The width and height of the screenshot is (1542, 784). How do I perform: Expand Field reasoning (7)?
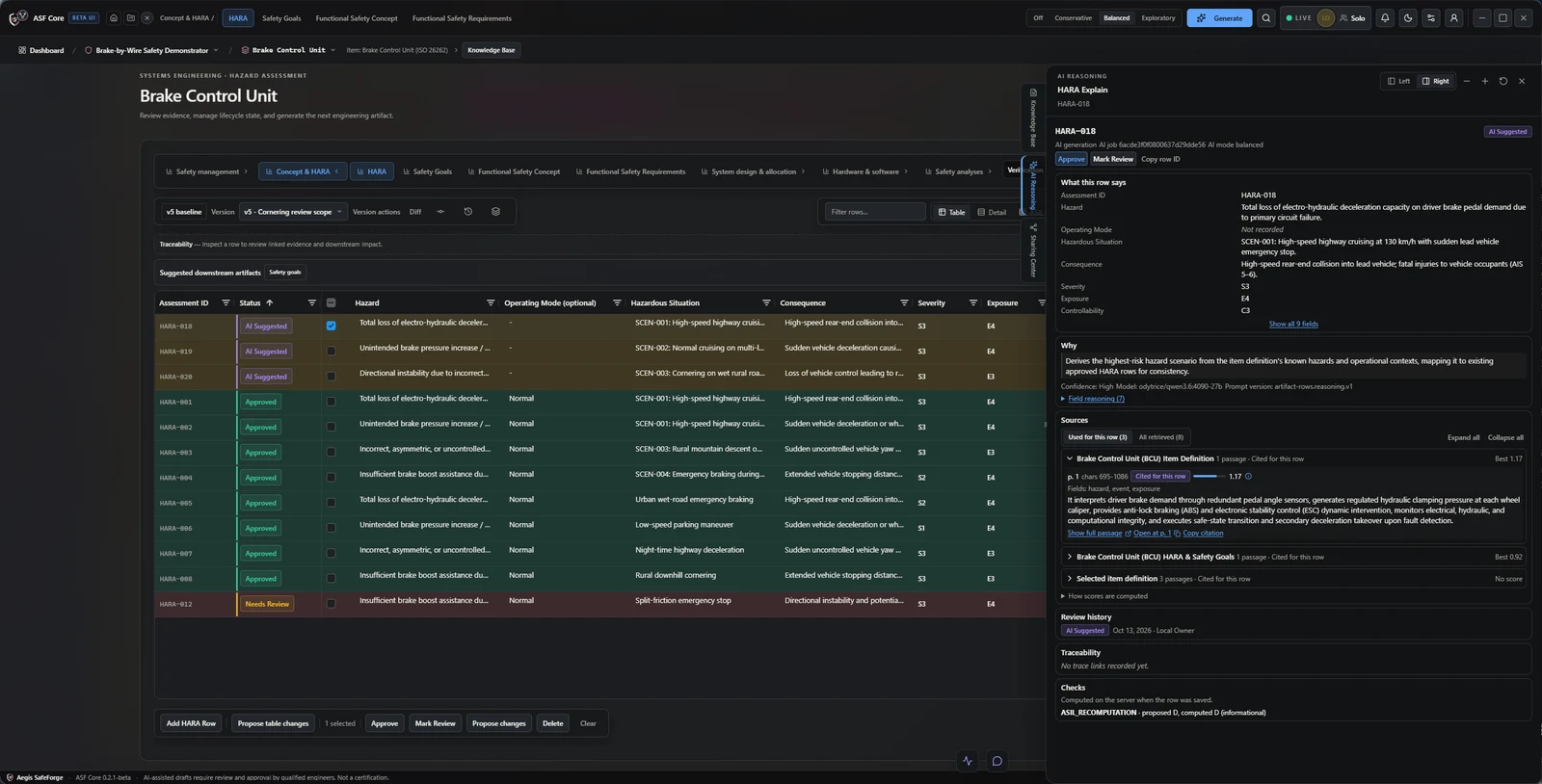click(x=1093, y=399)
